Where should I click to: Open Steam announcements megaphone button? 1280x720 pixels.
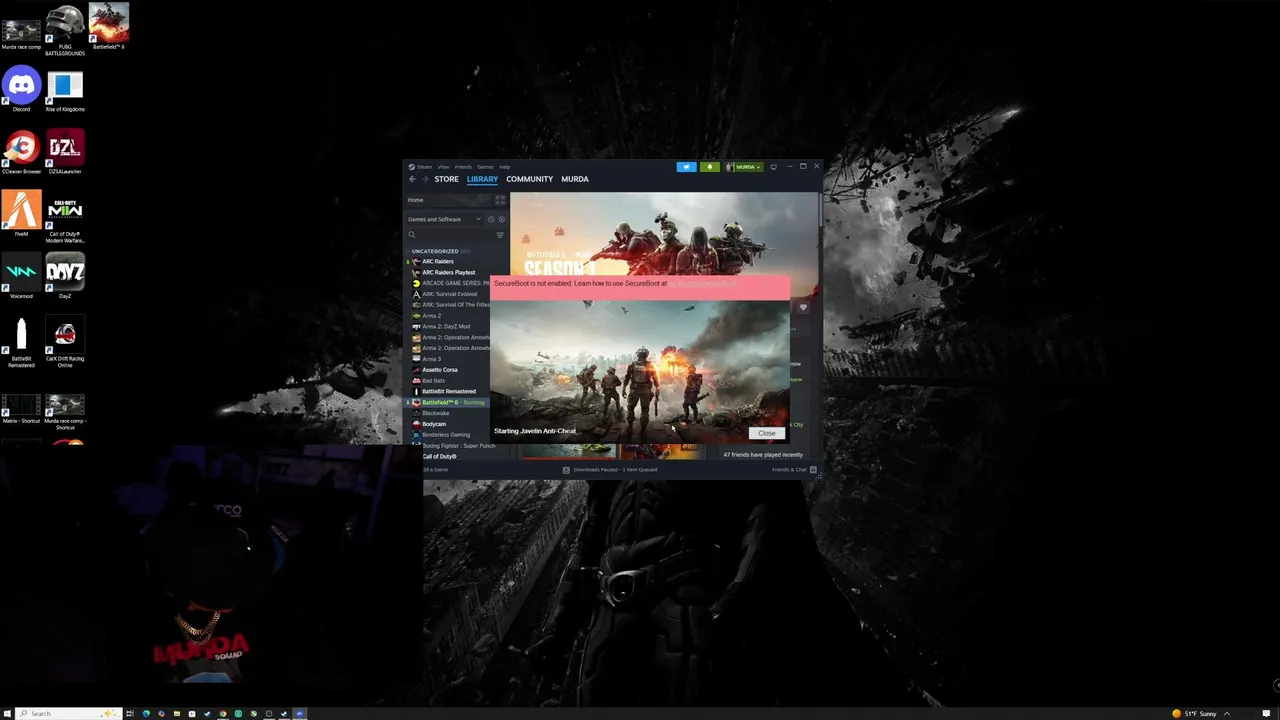coord(686,167)
